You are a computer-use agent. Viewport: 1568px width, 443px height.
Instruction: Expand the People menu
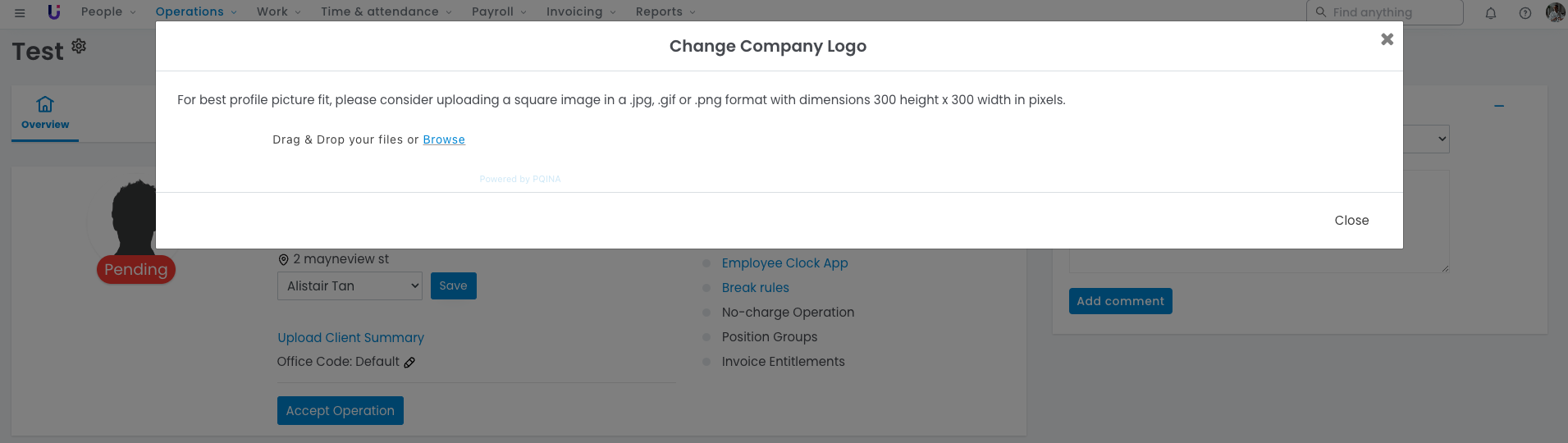click(x=108, y=12)
